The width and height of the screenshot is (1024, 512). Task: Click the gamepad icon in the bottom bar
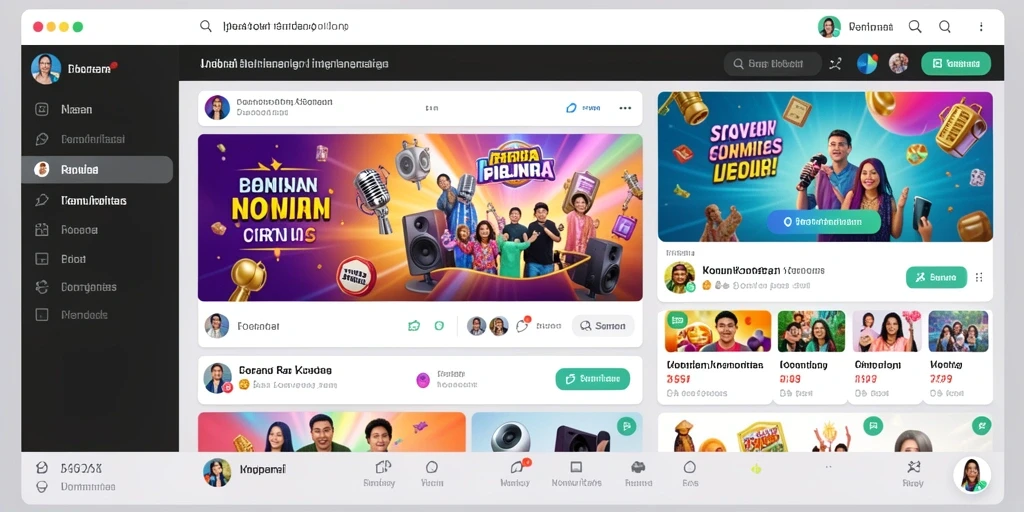638,467
